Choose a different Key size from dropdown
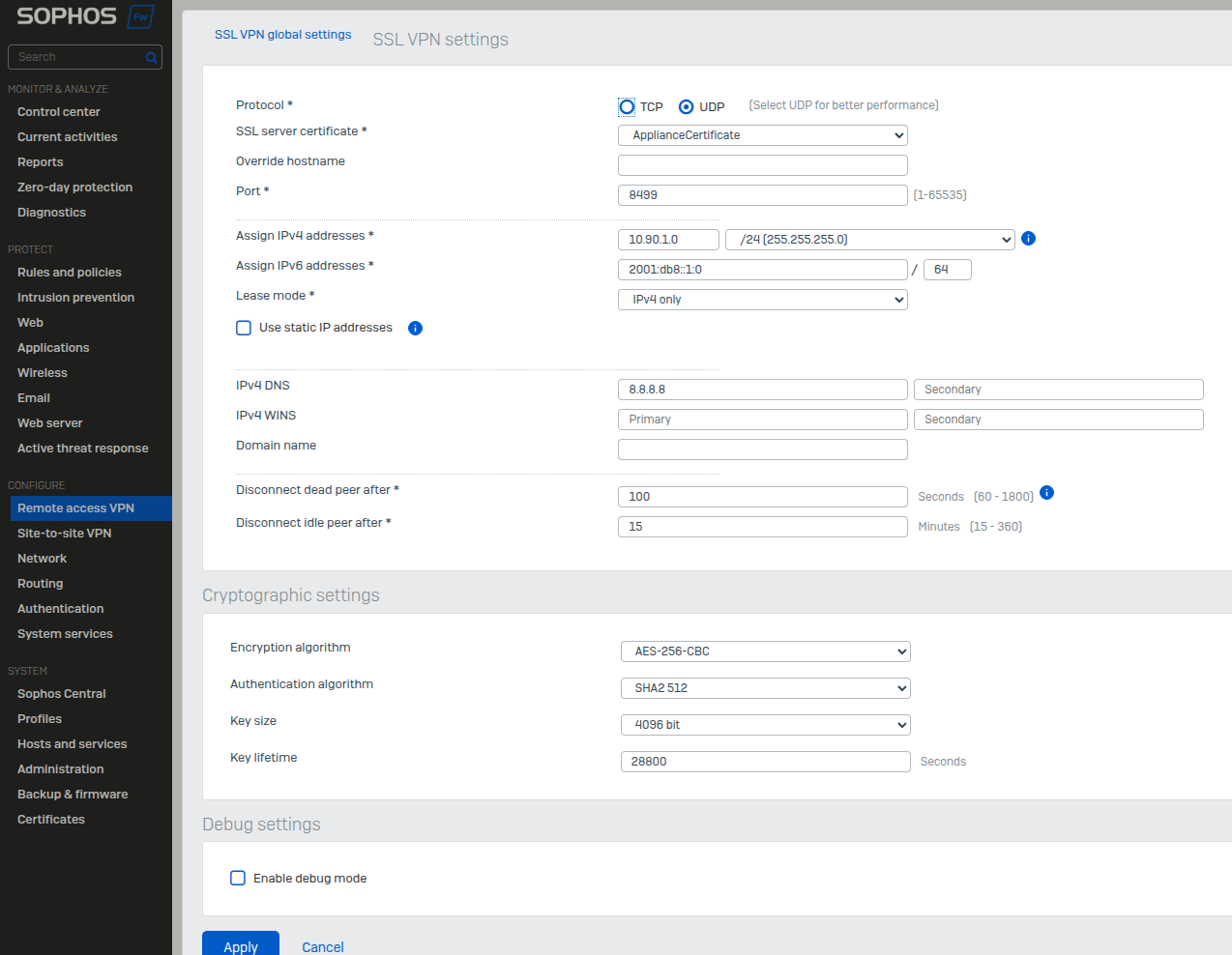Screen dimensions: 1232x955 765,725
